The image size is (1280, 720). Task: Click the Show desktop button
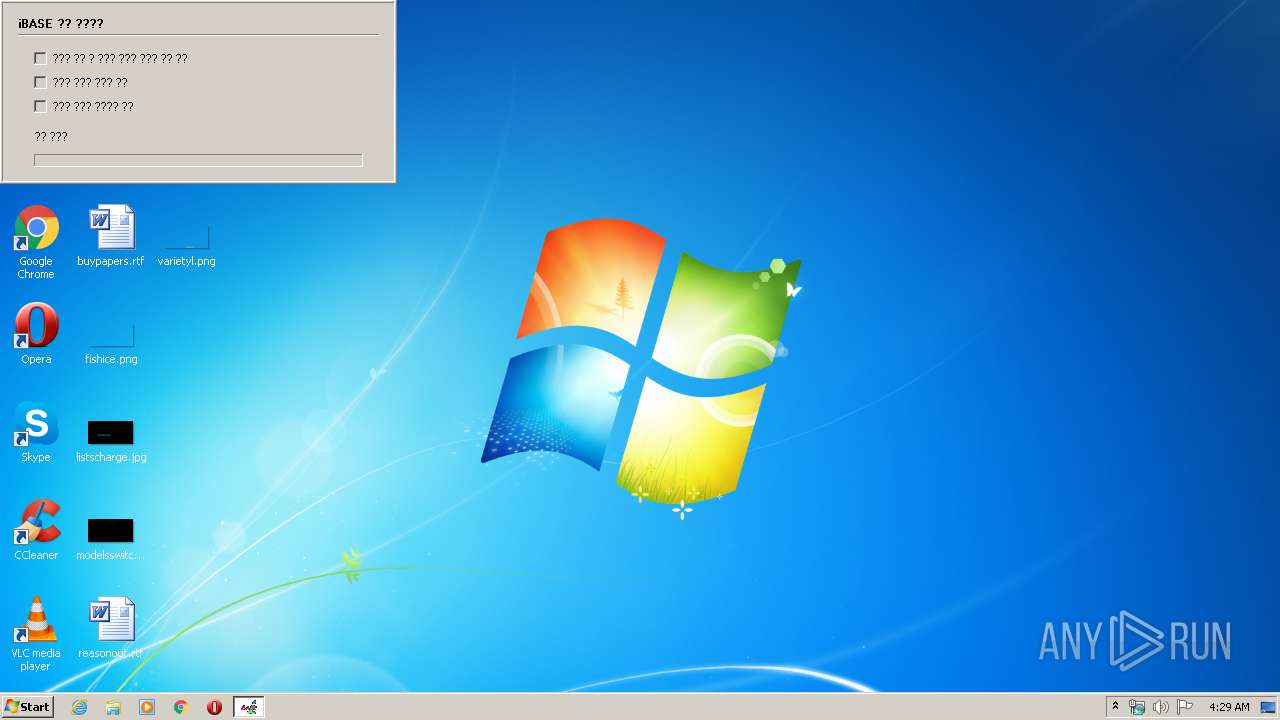point(1269,707)
